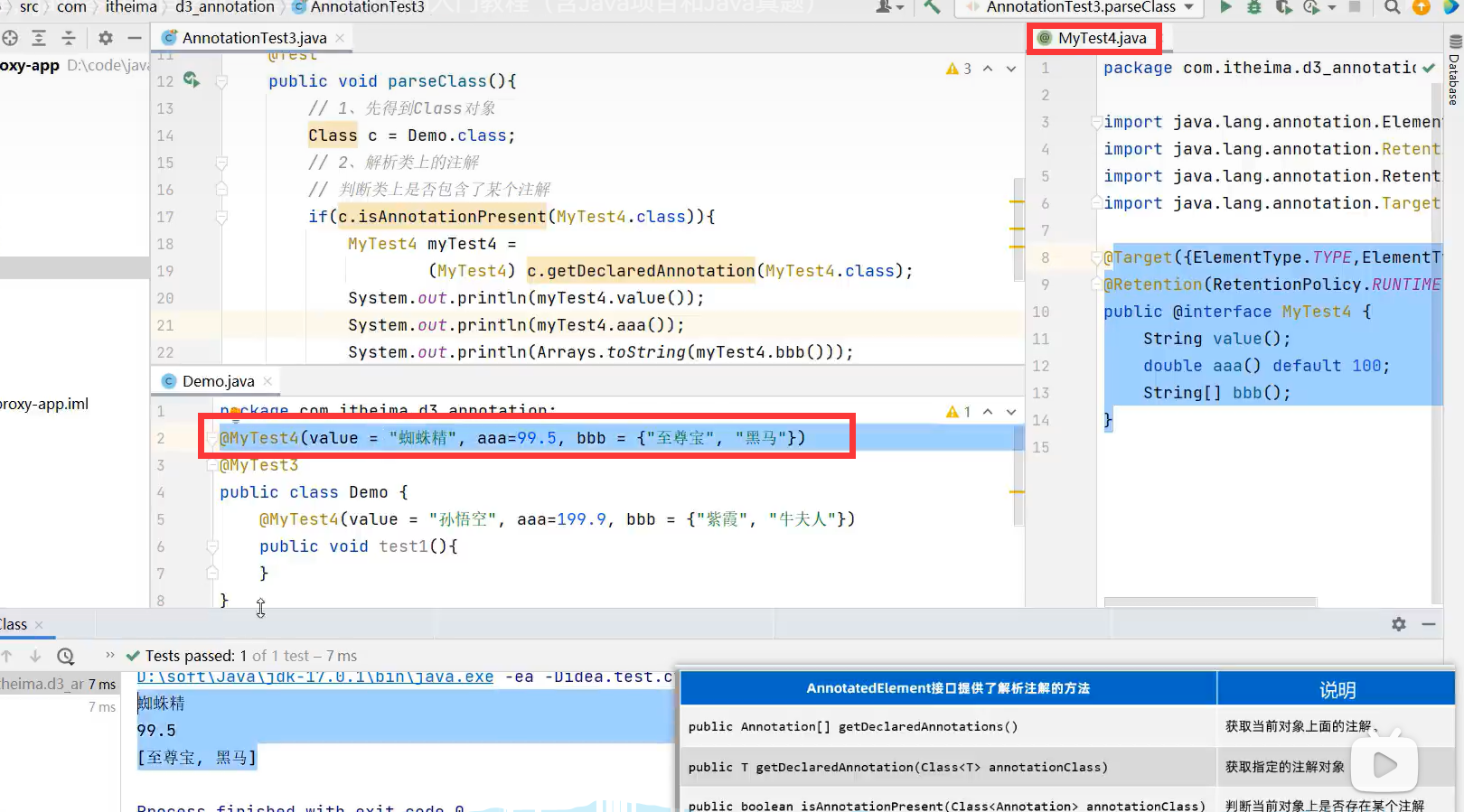Hide the run tool window
This screenshot has height=812, width=1464.
pyautogui.click(x=1429, y=624)
